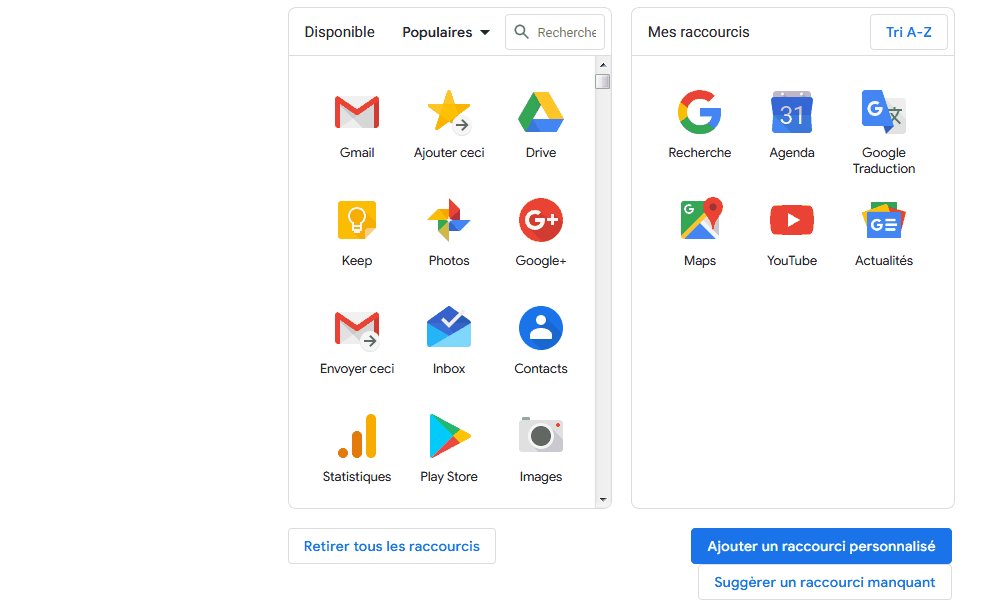Click the scrollbar down arrow in Disponible list
The width and height of the screenshot is (986, 610).
click(603, 500)
